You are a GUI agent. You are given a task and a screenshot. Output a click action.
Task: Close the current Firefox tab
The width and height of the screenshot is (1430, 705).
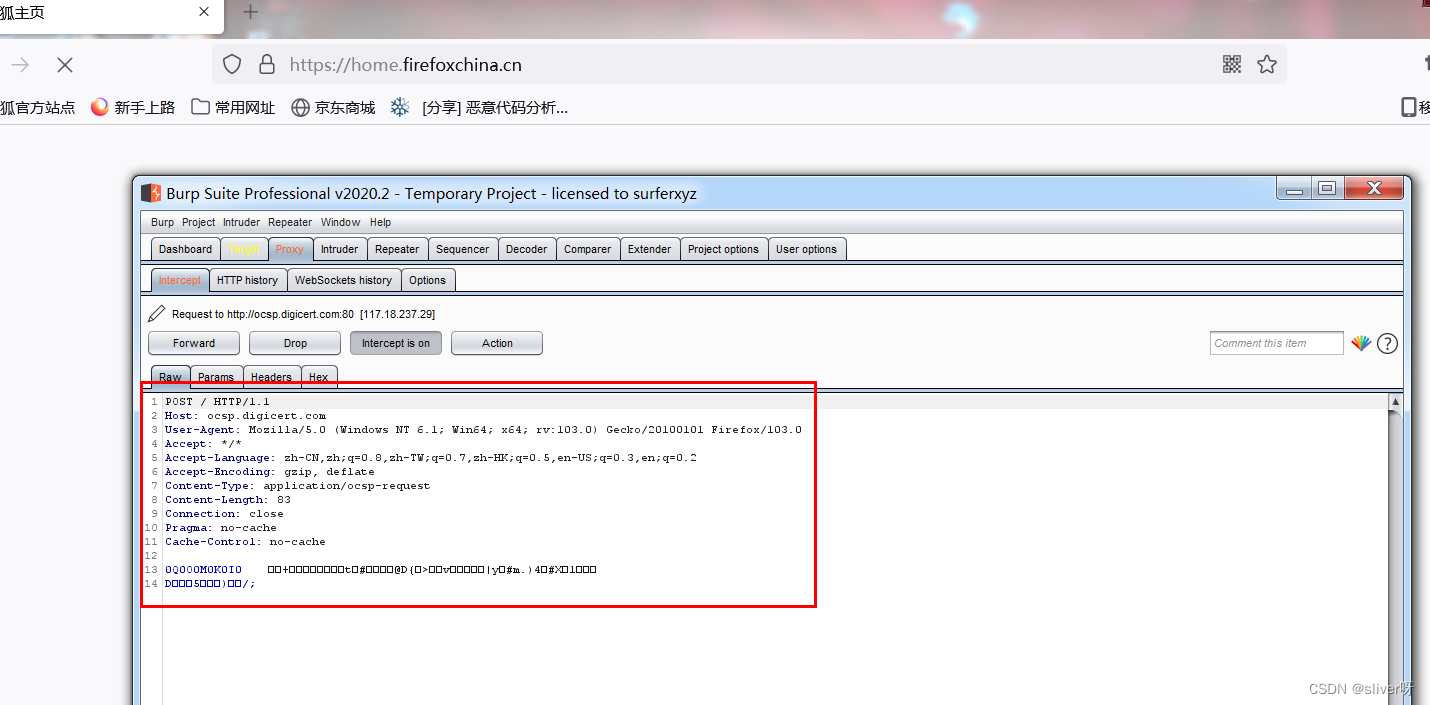click(205, 12)
